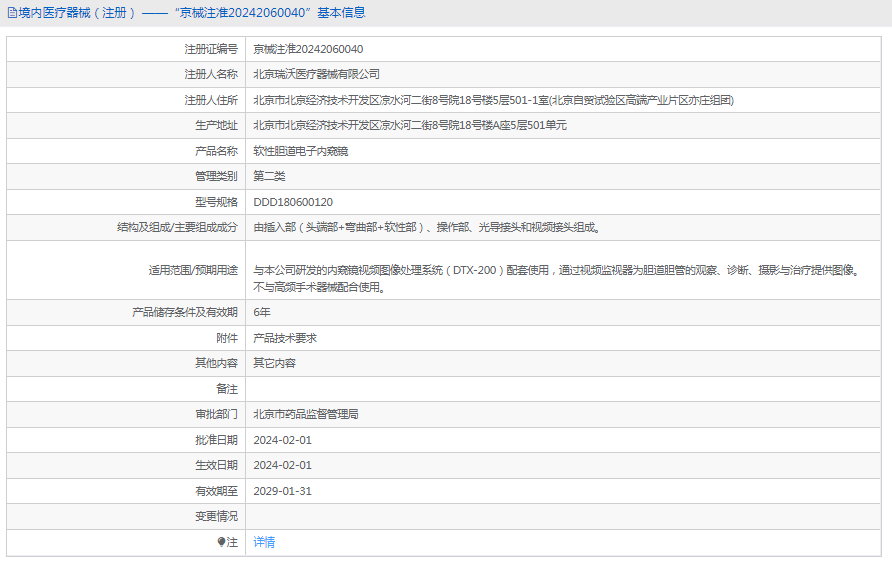Screen dimensions: 892x564
Task: Open the 详情 link
Action: [264, 542]
